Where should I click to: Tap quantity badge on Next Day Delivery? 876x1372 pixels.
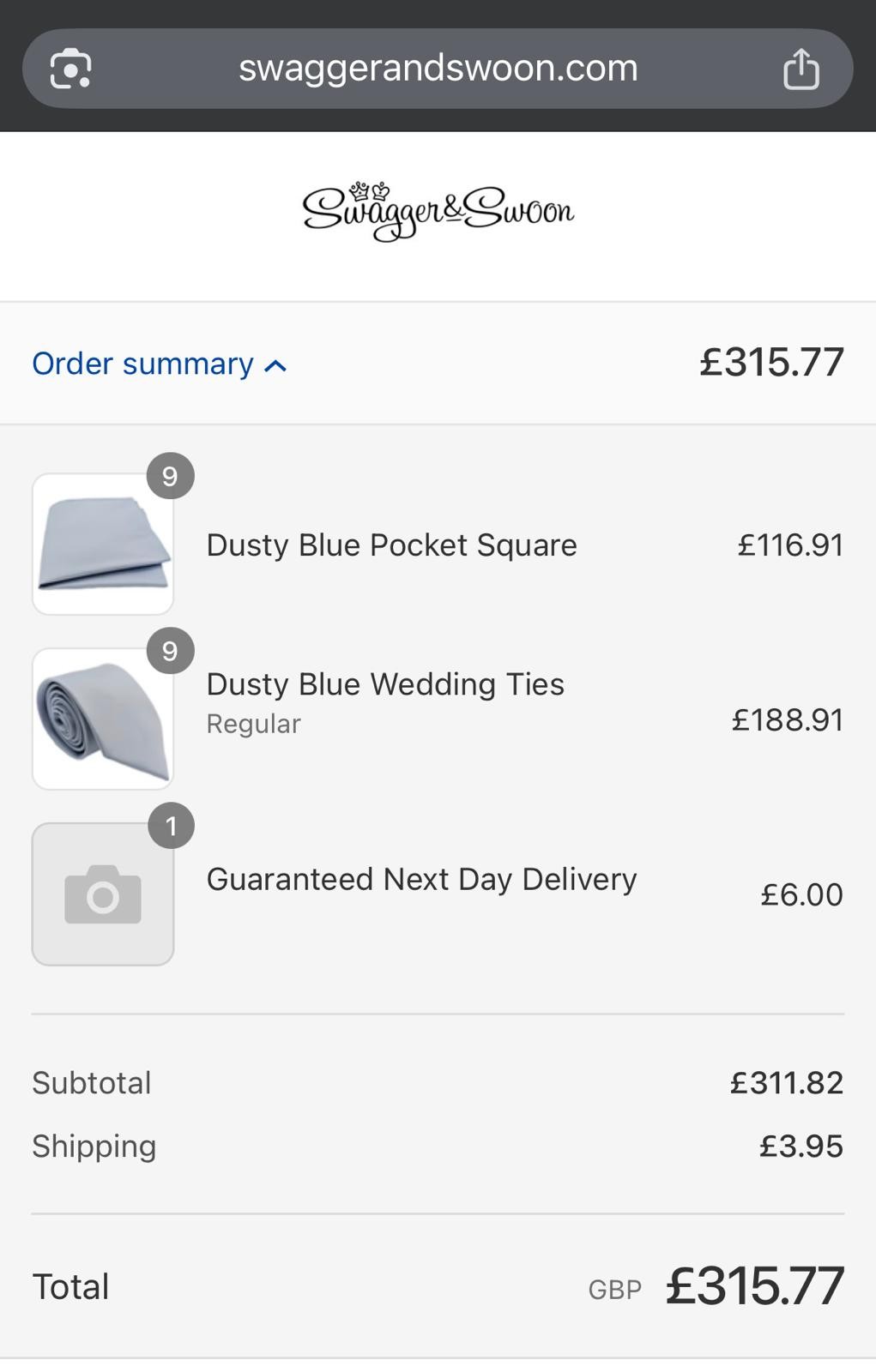pos(171,826)
